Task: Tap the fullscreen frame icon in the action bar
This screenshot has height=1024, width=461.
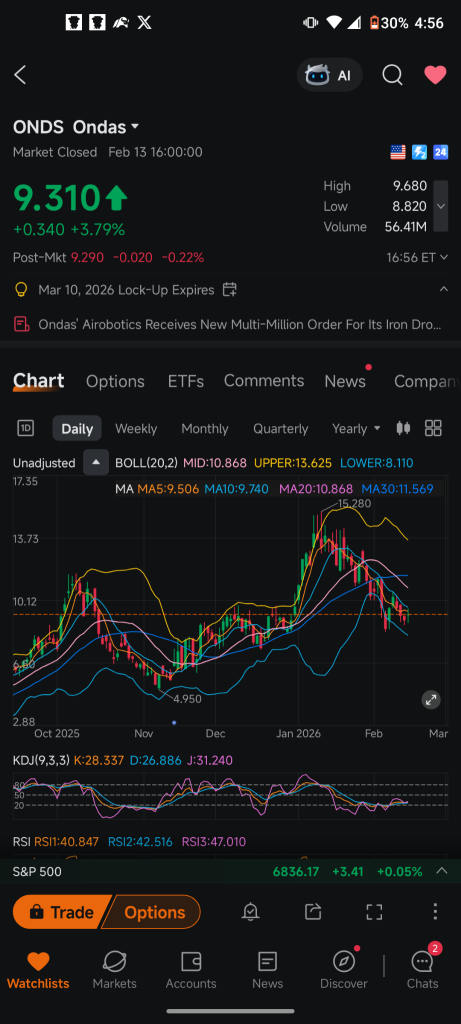Action: [374, 912]
